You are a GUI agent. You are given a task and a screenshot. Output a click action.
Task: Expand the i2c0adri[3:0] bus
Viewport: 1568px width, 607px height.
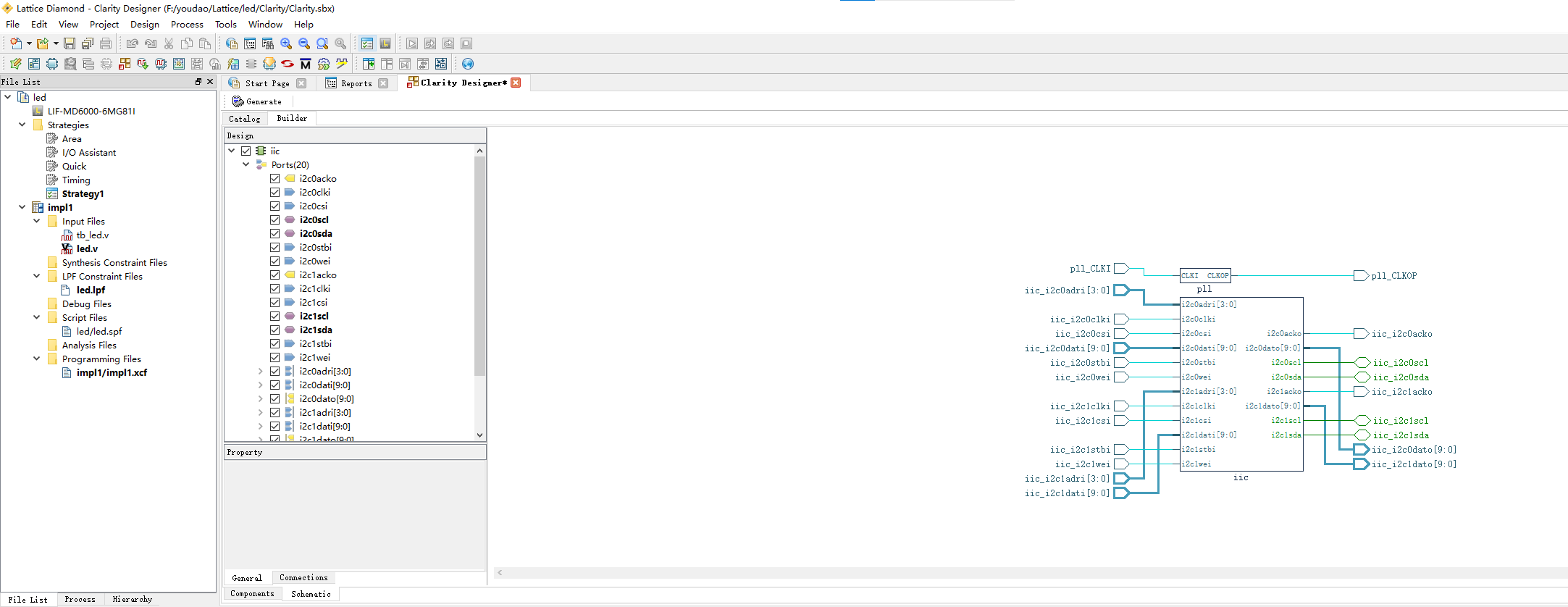[x=261, y=371]
